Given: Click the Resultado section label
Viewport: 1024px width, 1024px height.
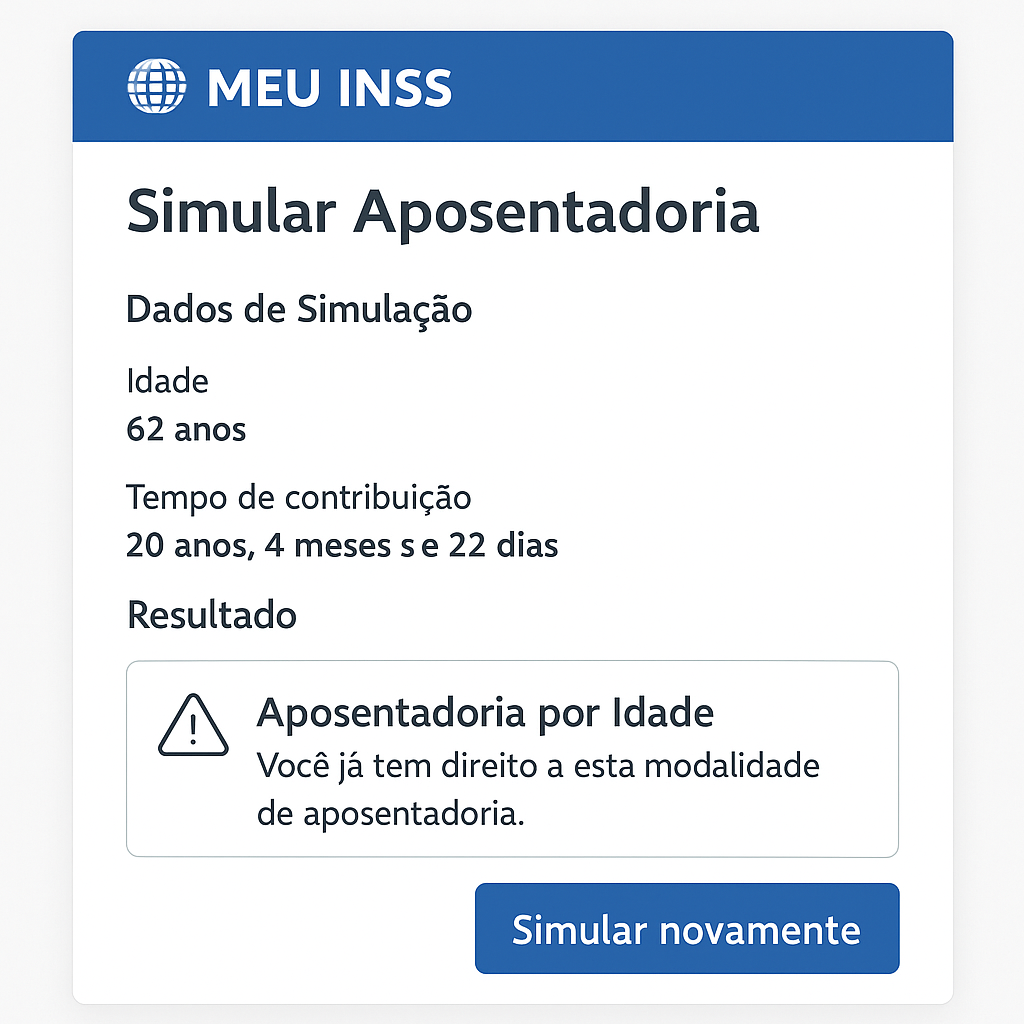Looking at the screenshot, I should click(x=212, y=614).
